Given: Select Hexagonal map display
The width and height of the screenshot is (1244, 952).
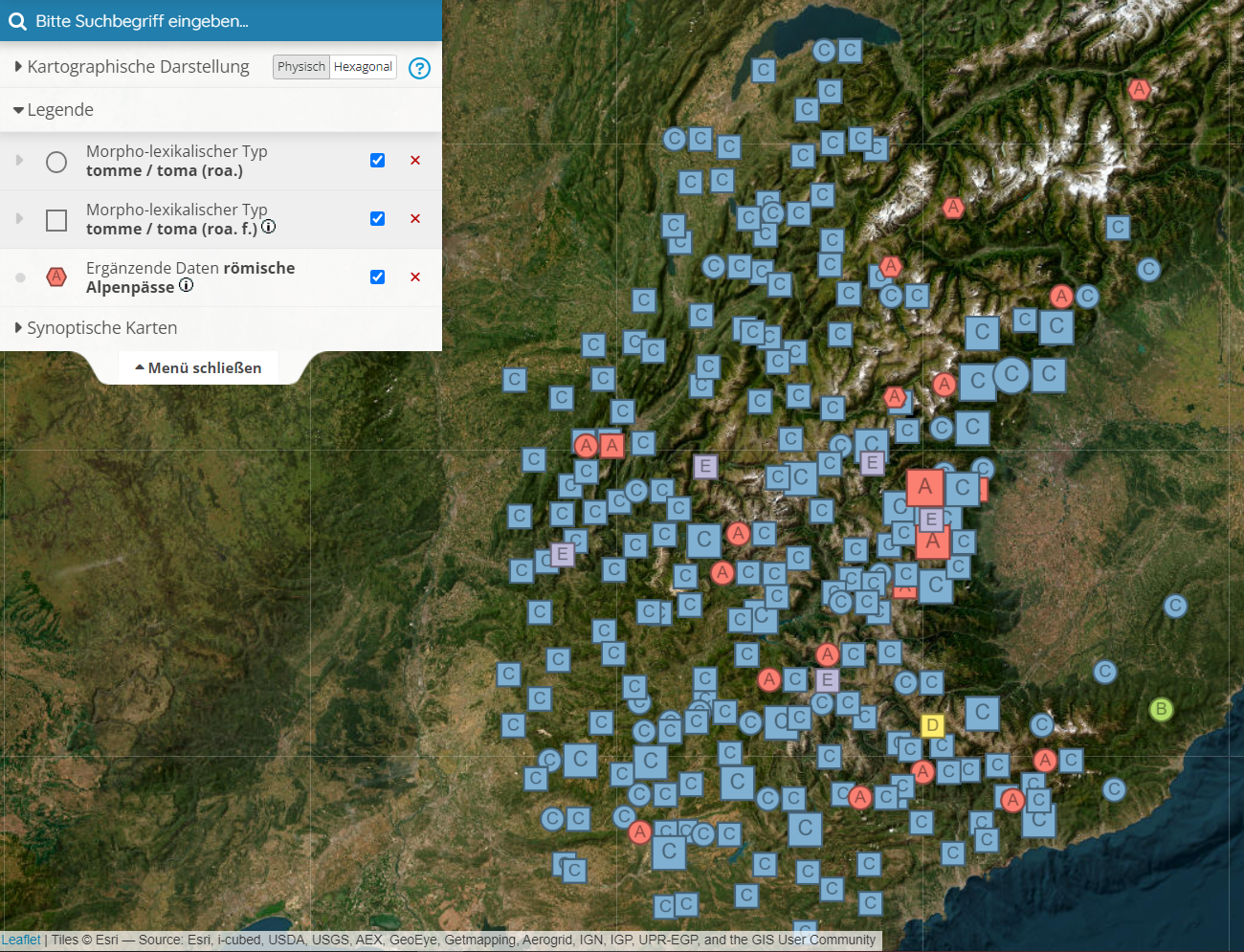Looking at the screenshot, I should [x=363, y=67].
